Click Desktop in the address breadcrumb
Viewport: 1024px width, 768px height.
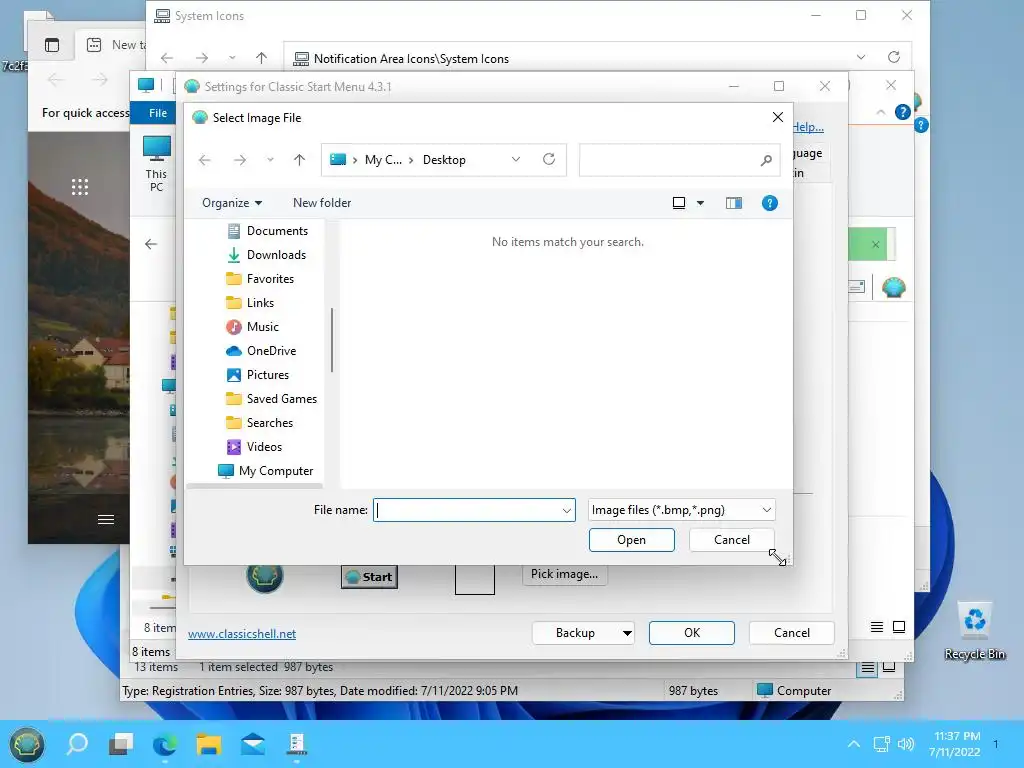coord(444,160)
